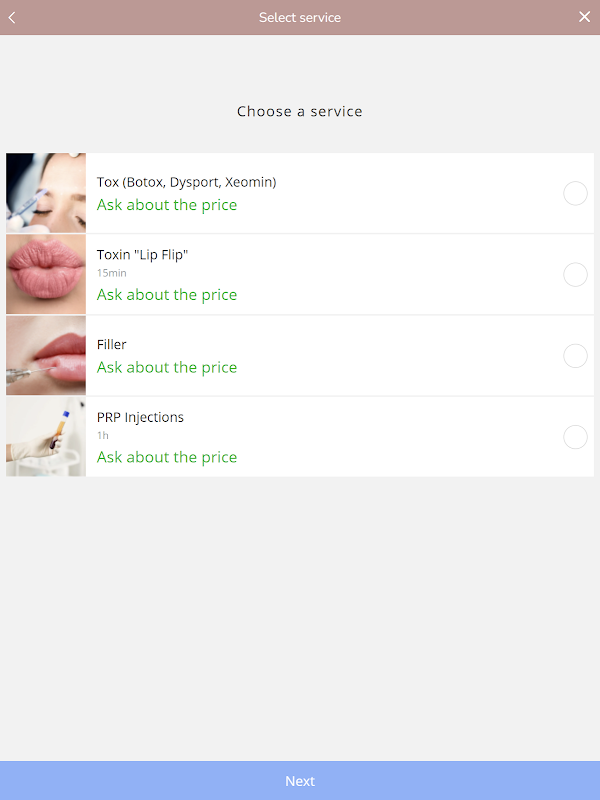This screenshot has width=600, height=800.
Task: Click the PRP Injections service title
Action: 140,418
